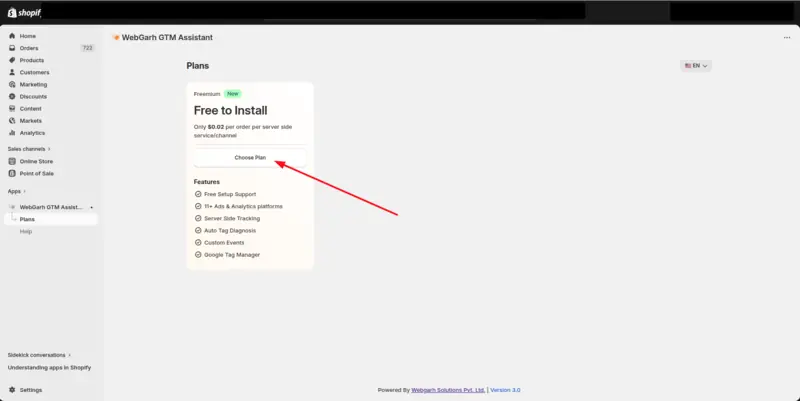Click the WebGarh app icon in header

click(x=116, y=37)
